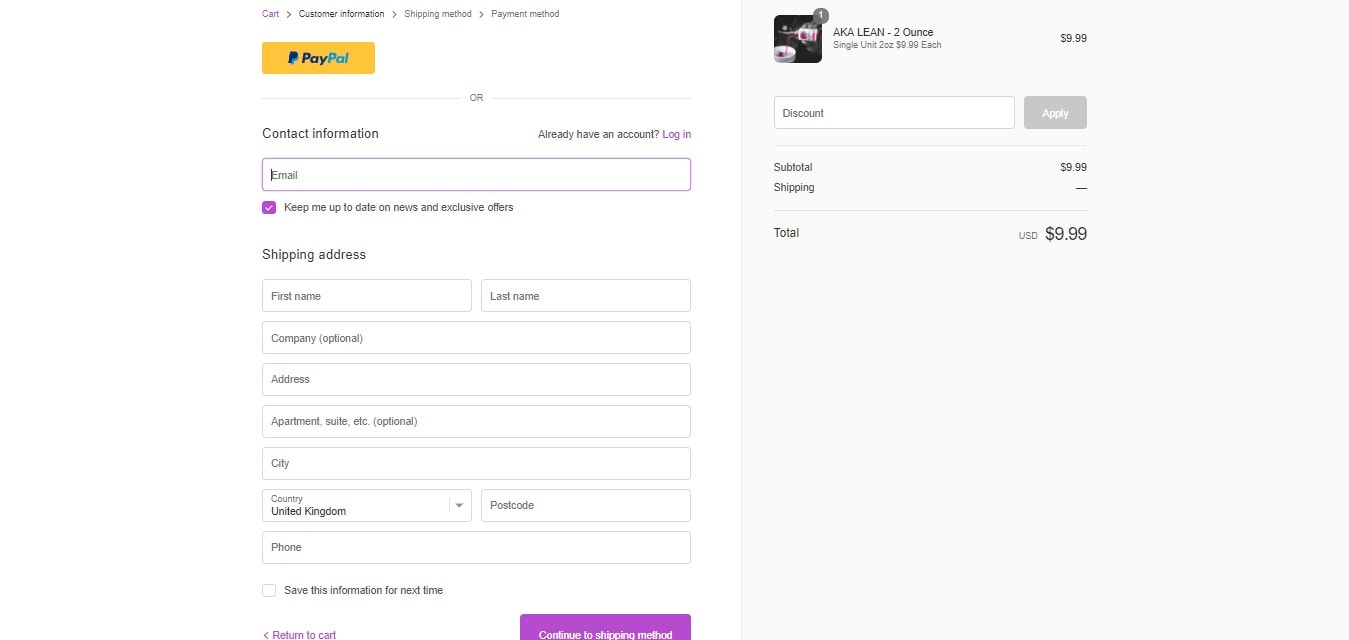Image resolution: width=1349 pixels, height=640 pixels.
Task: Select Shipping method breadcrumb step
Action: (438, 14)
